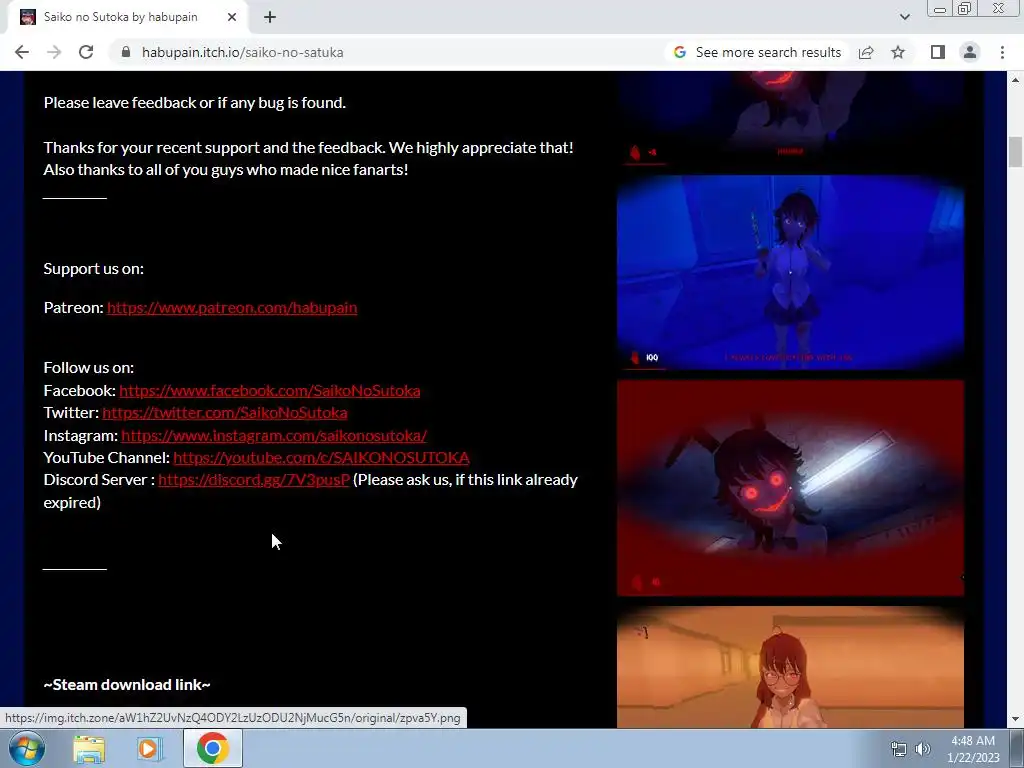1024x768 pixels.
Task: Click the scrollbar down arrow
Action: pos(1015,719)
